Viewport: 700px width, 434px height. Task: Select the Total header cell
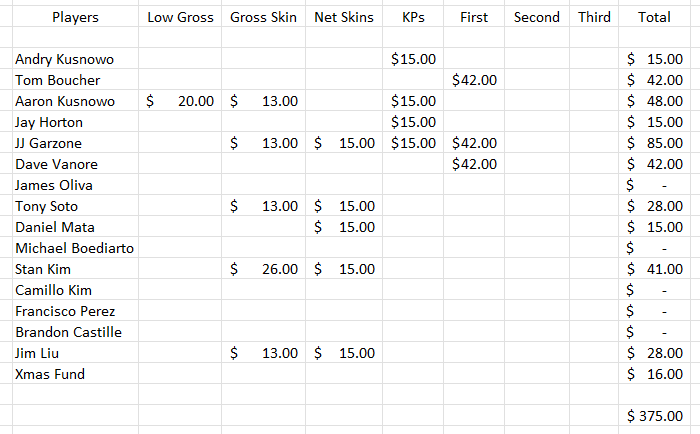654,17
